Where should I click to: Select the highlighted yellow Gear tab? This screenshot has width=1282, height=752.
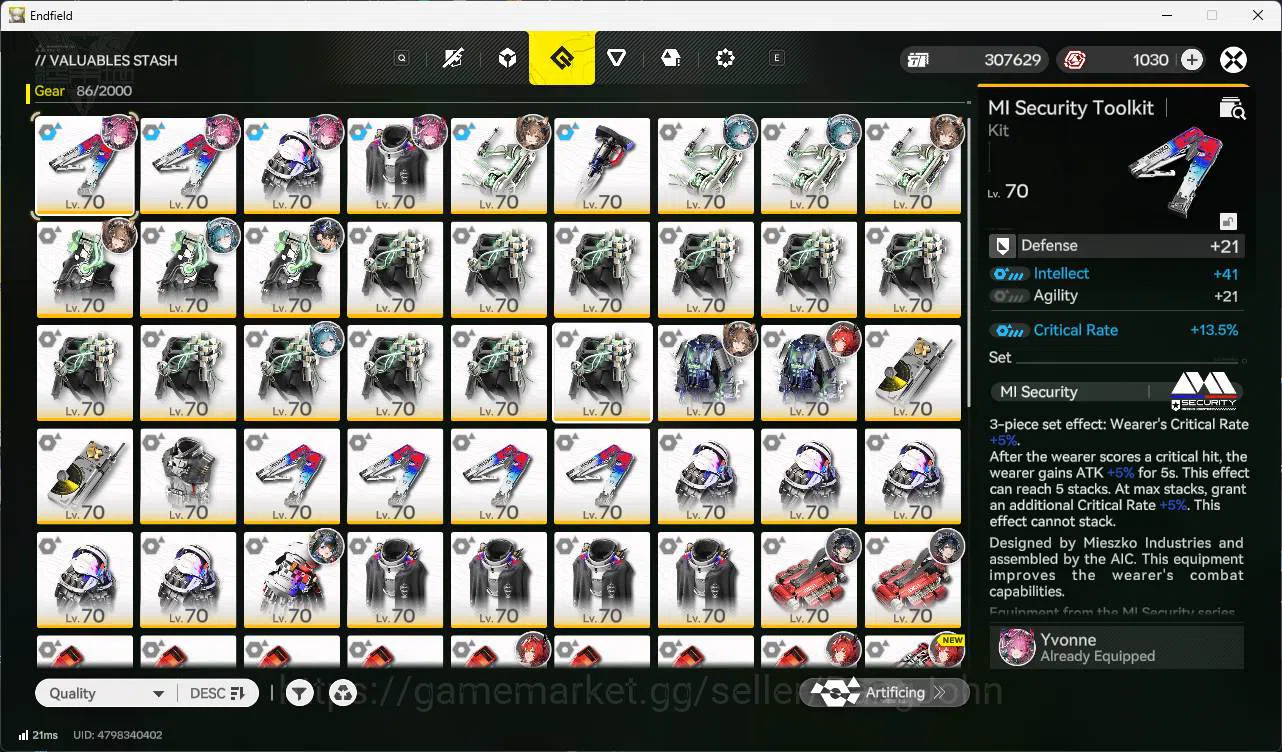pyautogui.click(x=562, y=58)
